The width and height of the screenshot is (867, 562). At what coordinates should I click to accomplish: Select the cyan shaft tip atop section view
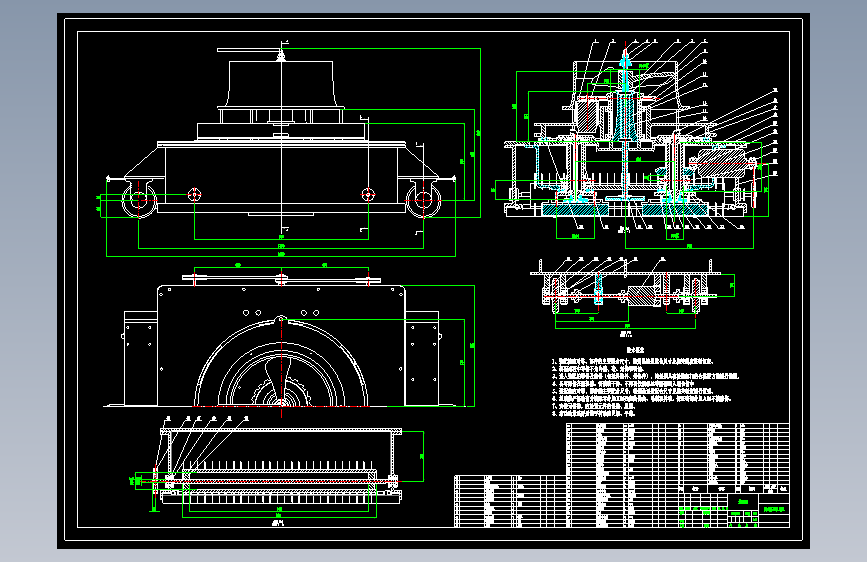(625, 60)
